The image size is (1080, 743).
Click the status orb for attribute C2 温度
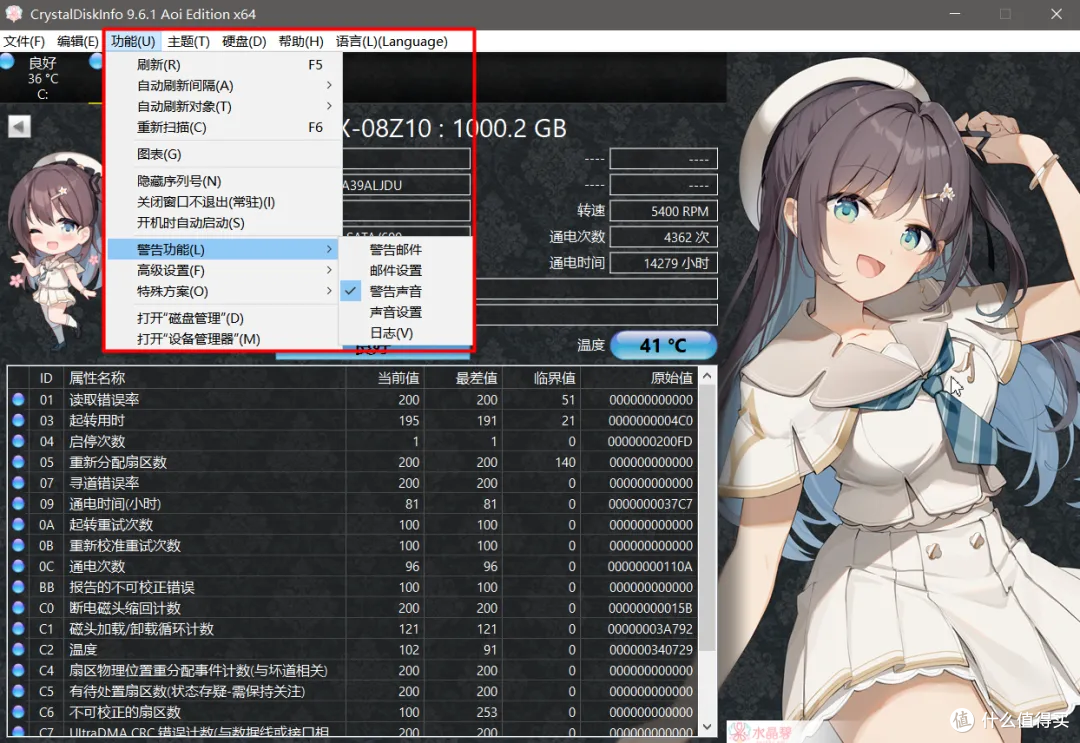(x=19, y=649)
